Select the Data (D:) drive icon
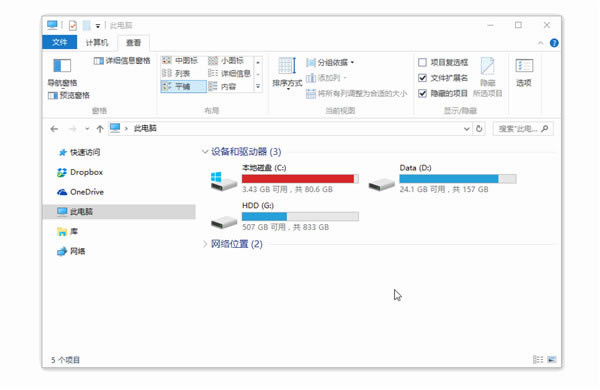This screenshot has width=600, height=390. 382,185
